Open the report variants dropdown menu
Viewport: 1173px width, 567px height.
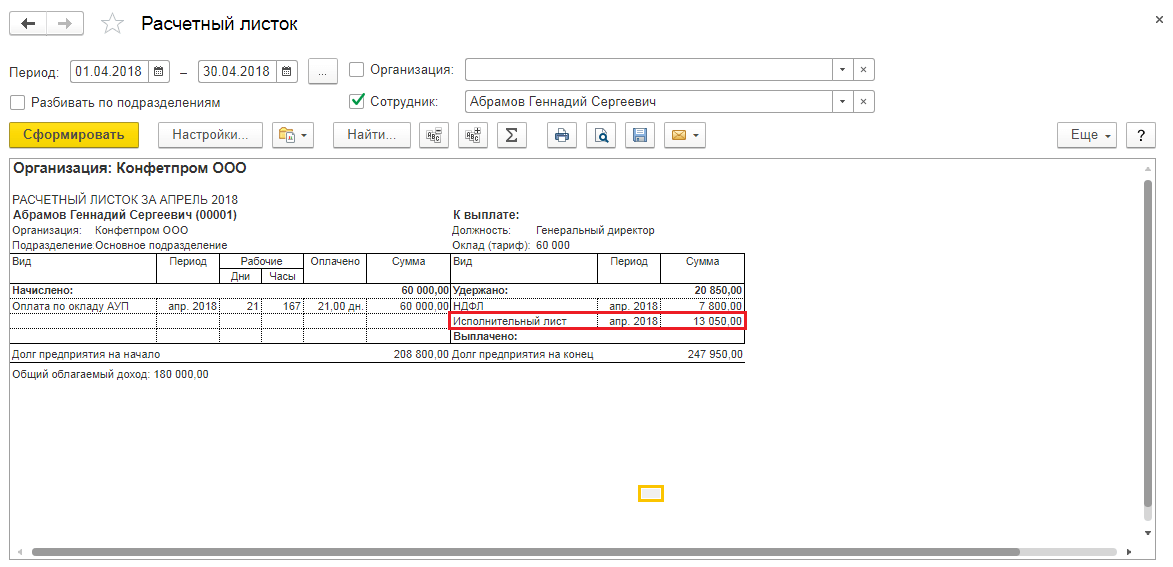coord(293,135)
